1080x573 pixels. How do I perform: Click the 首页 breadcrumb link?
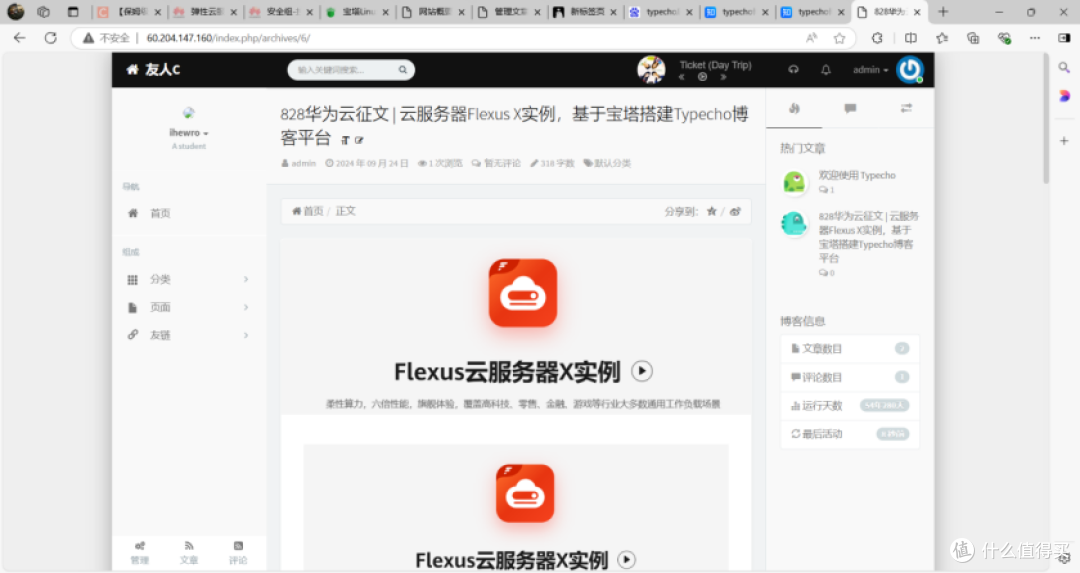click(307, 211)
